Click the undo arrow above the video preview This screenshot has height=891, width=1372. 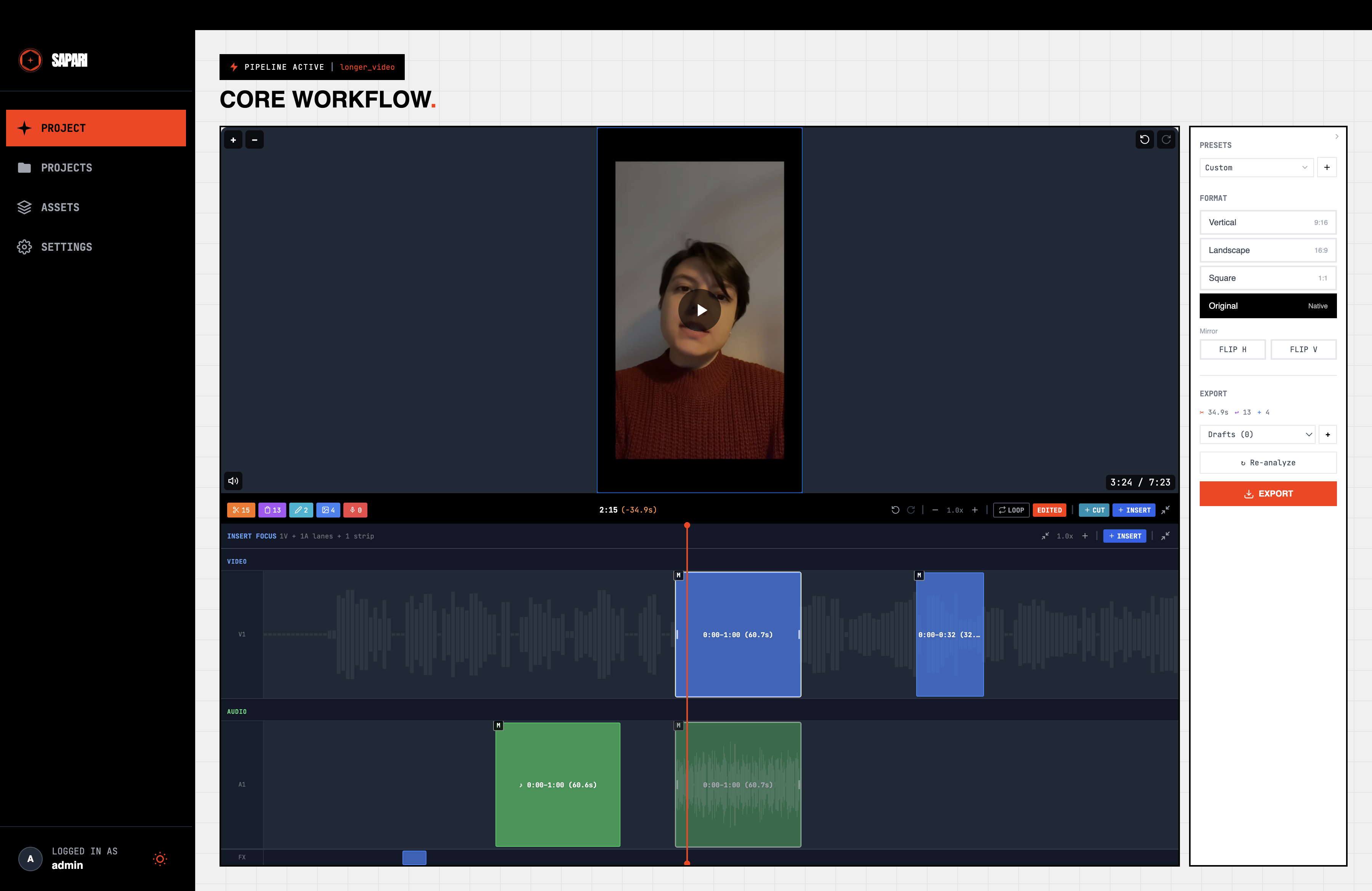(x=1145, y=139)
